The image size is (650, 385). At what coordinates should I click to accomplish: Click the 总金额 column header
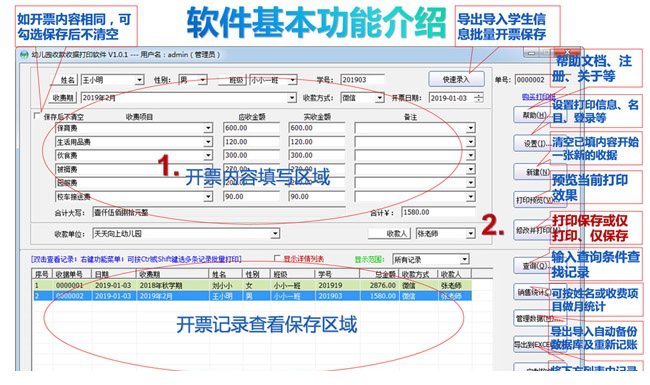379,274
